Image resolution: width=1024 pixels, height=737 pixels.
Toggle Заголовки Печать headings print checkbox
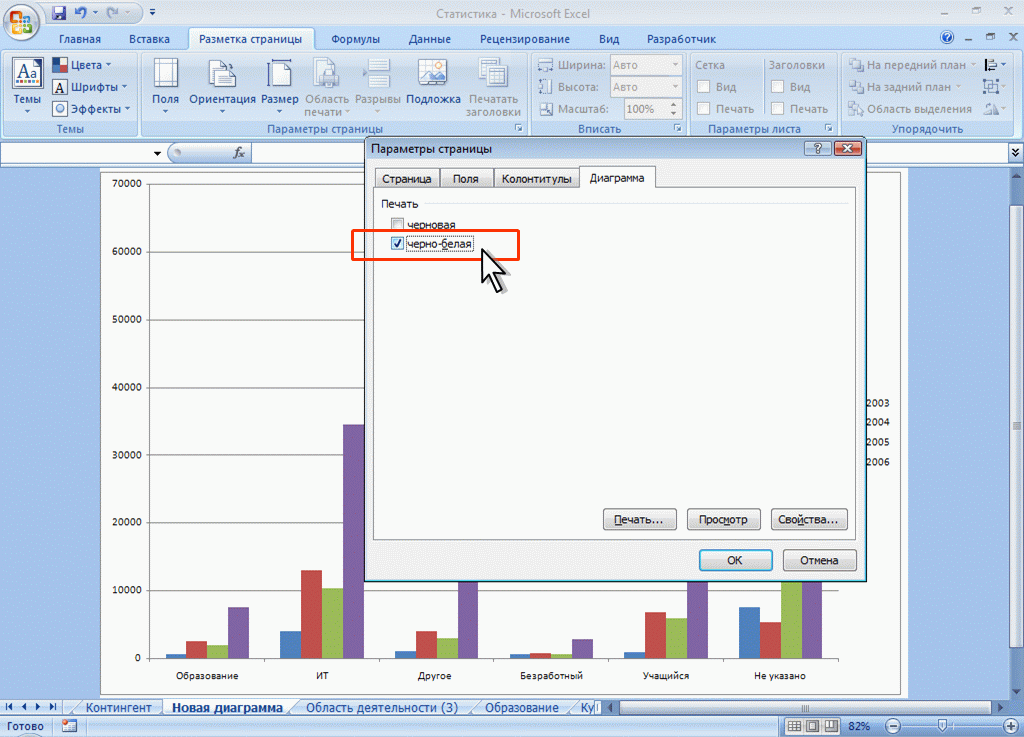click(x=777, y=108)
